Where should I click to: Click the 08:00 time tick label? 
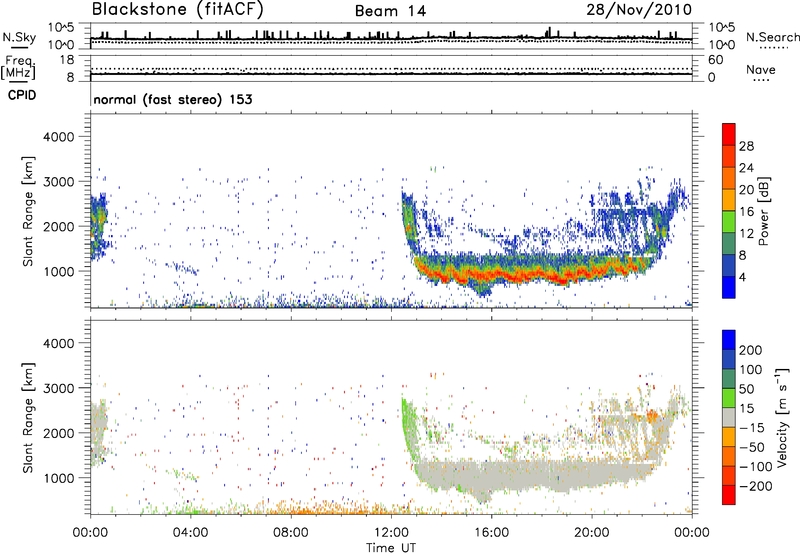tap(290, 533)
